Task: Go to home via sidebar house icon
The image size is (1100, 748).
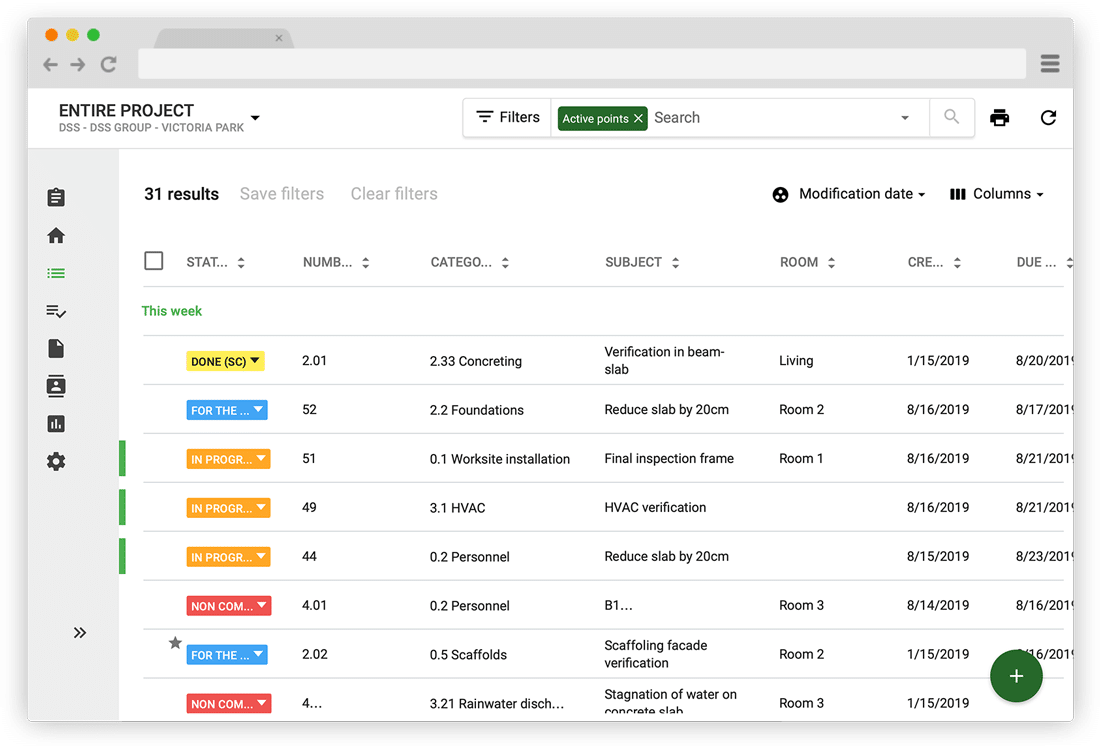Action: pos(56,236)
